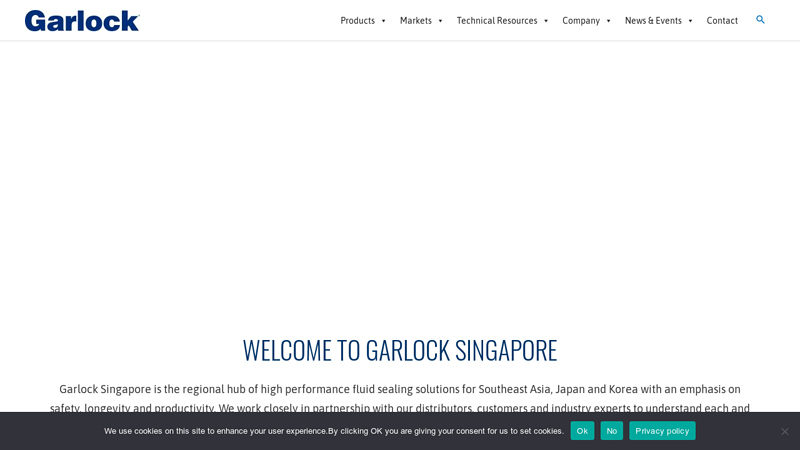Expand the Technical Resources dropdown arrow
The height and width of the screenshot is (450, 800).
tap(546, 21)
